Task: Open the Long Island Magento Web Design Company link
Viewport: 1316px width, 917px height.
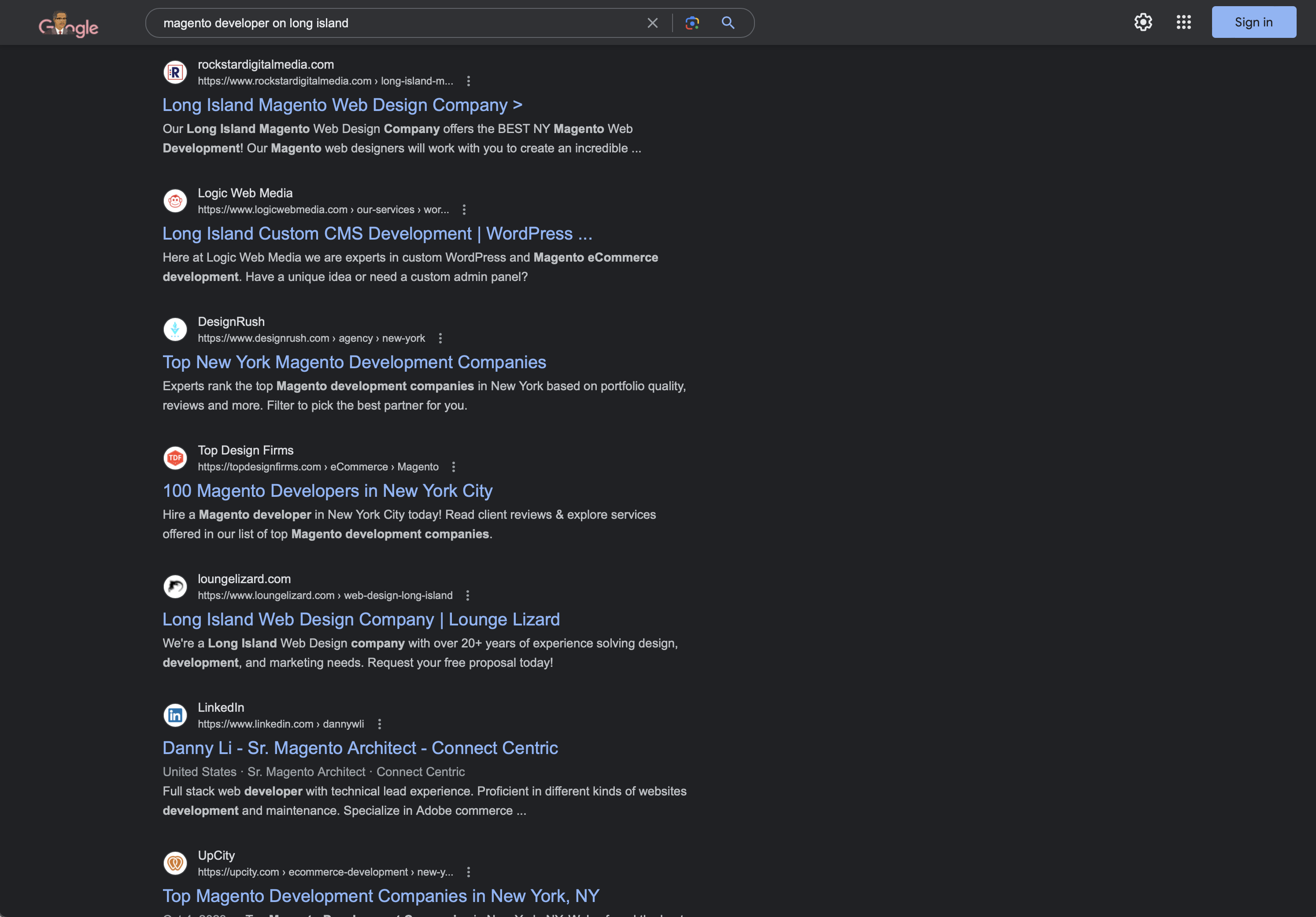Action: (x=342, y=104)
